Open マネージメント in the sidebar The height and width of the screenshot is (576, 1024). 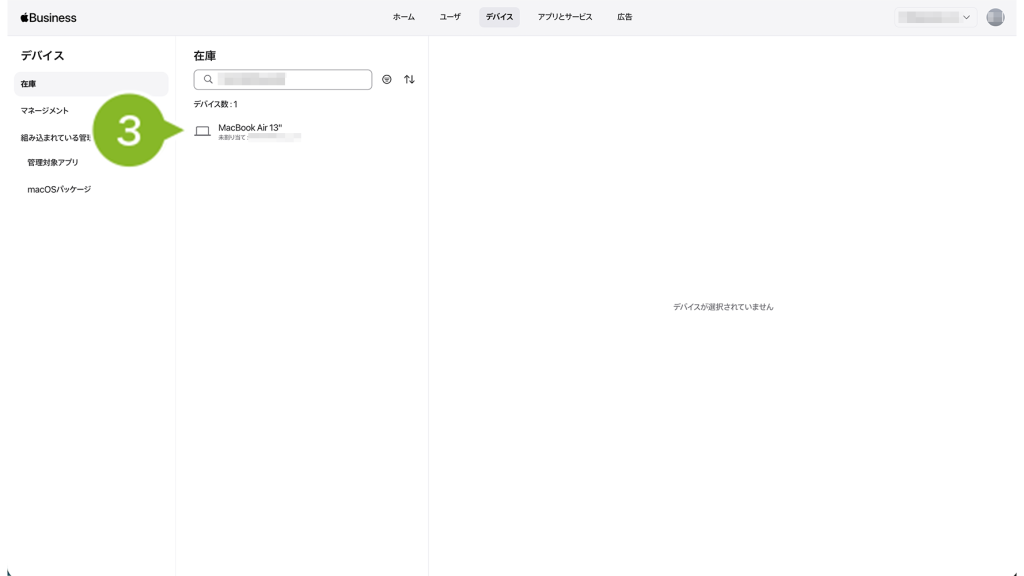[45, 111]
